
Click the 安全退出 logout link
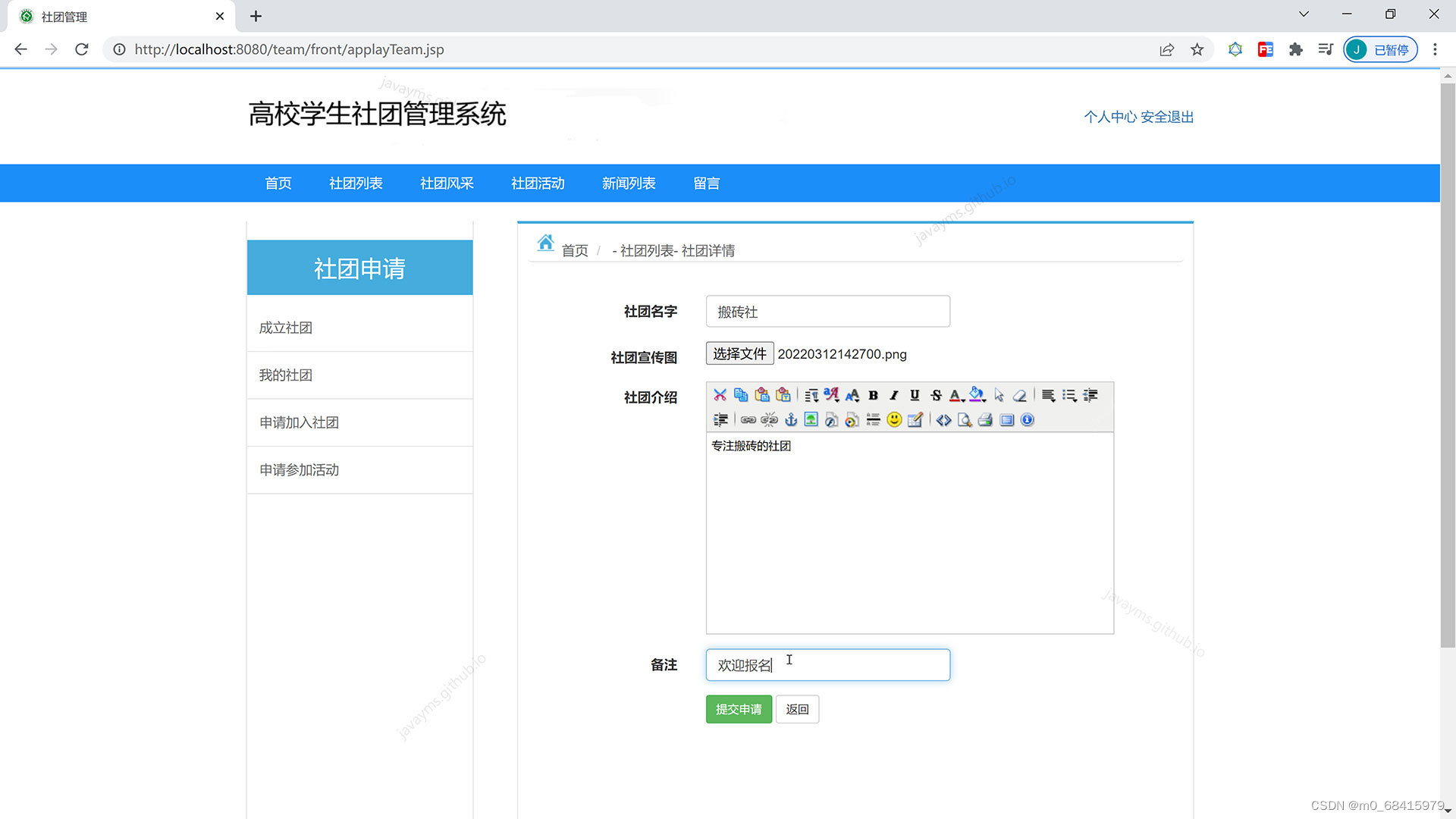(1167, 117)
